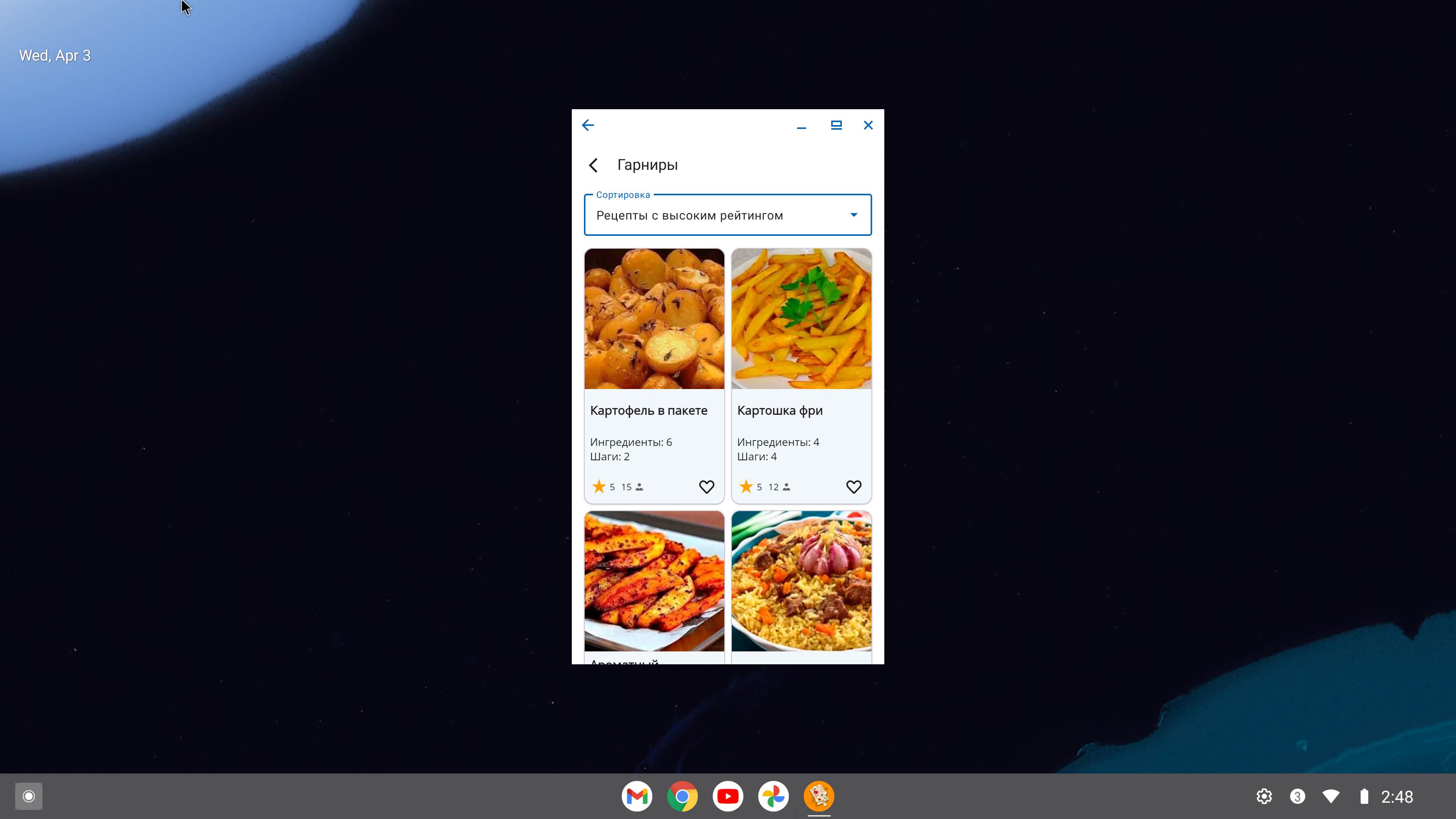Open YouTube from the shelf
This screenshot has width=1456, height=819.
pyautogui.click(x=728, y=796)
